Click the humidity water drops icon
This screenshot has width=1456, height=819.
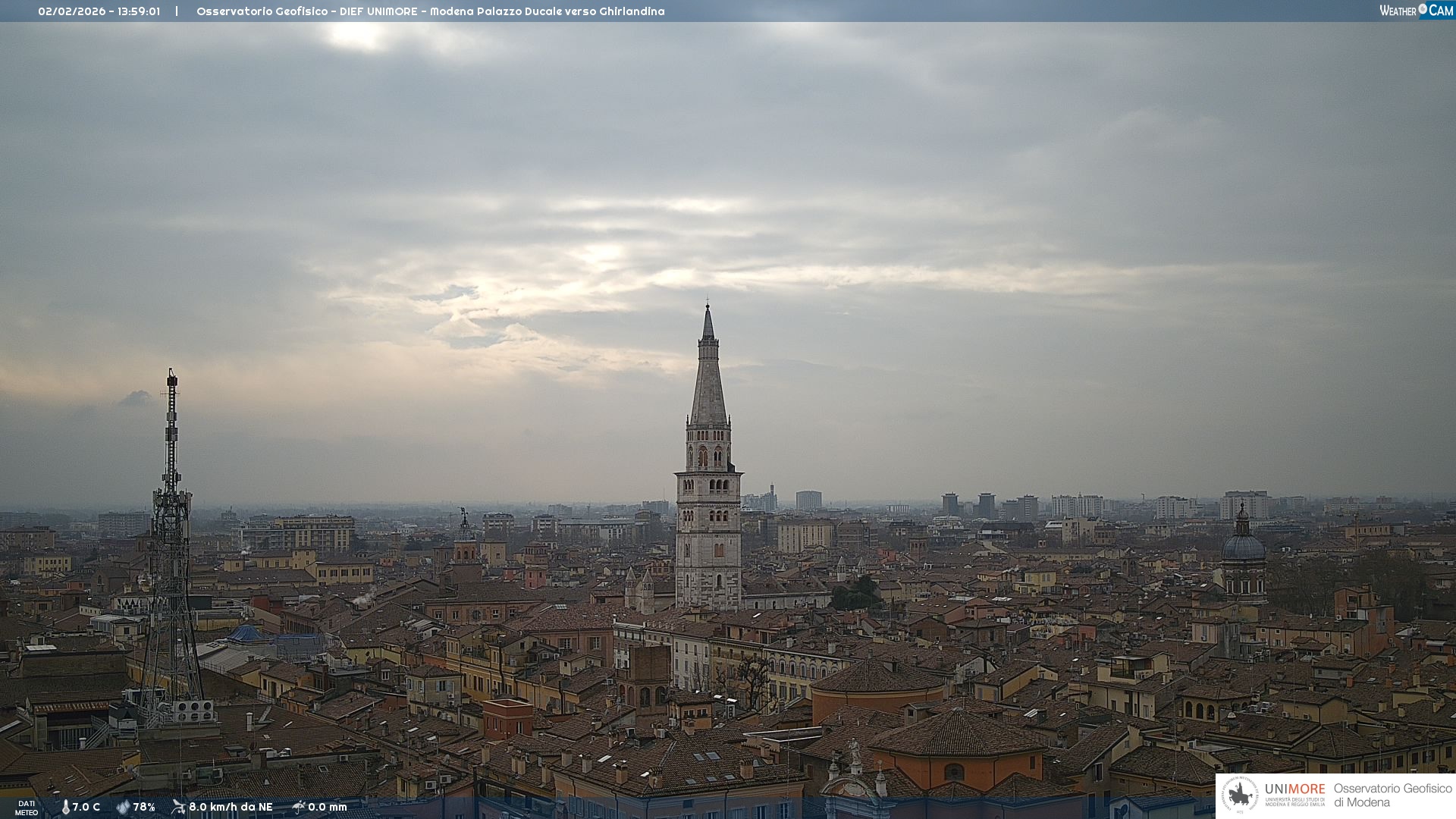click(123, 807)
